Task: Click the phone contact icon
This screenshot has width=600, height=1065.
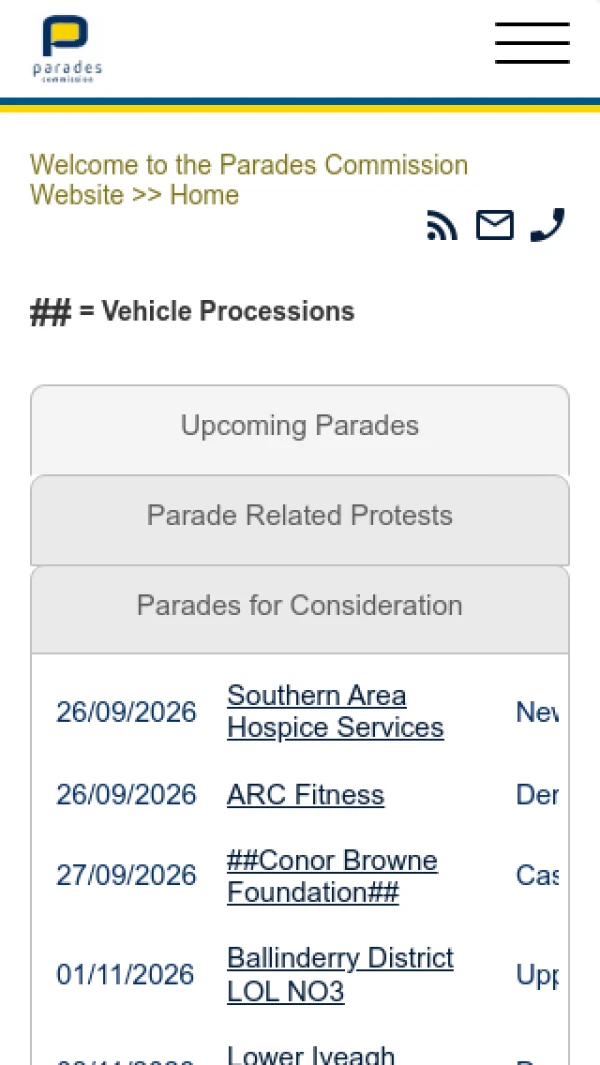Action: (548, 225)
